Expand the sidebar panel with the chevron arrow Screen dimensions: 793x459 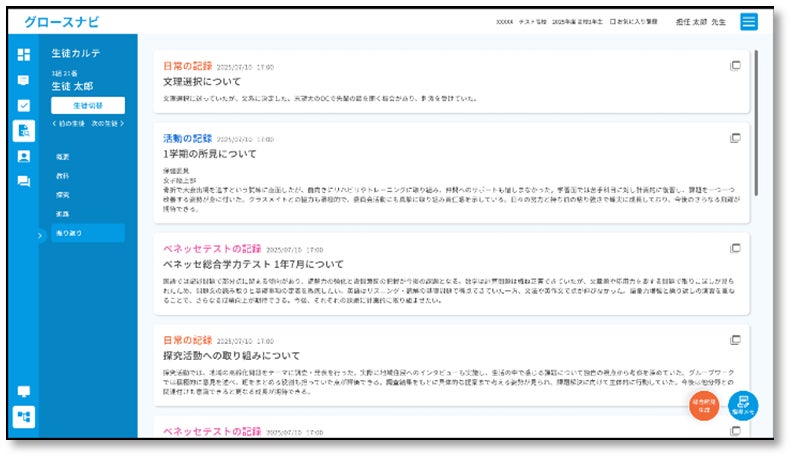tap(40, 235)
